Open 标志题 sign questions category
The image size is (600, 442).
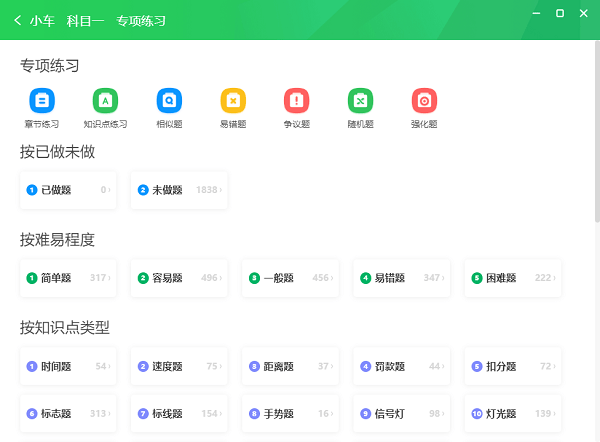(68, 413)
